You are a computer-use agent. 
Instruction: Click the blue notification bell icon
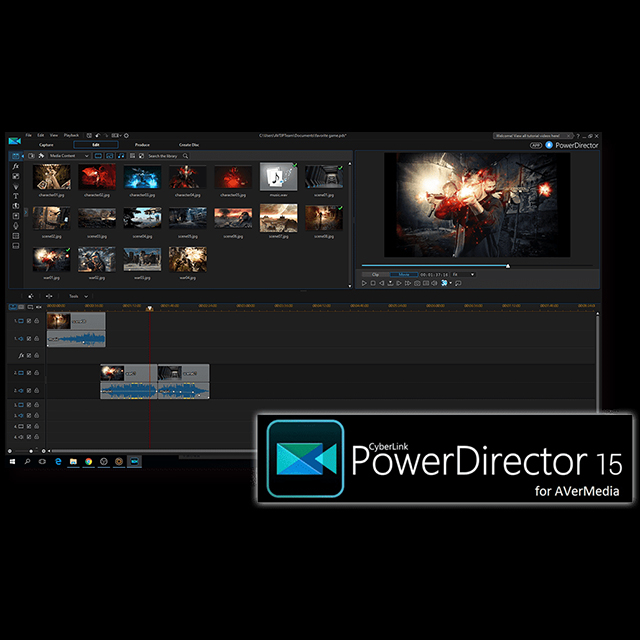pos(549,145)
